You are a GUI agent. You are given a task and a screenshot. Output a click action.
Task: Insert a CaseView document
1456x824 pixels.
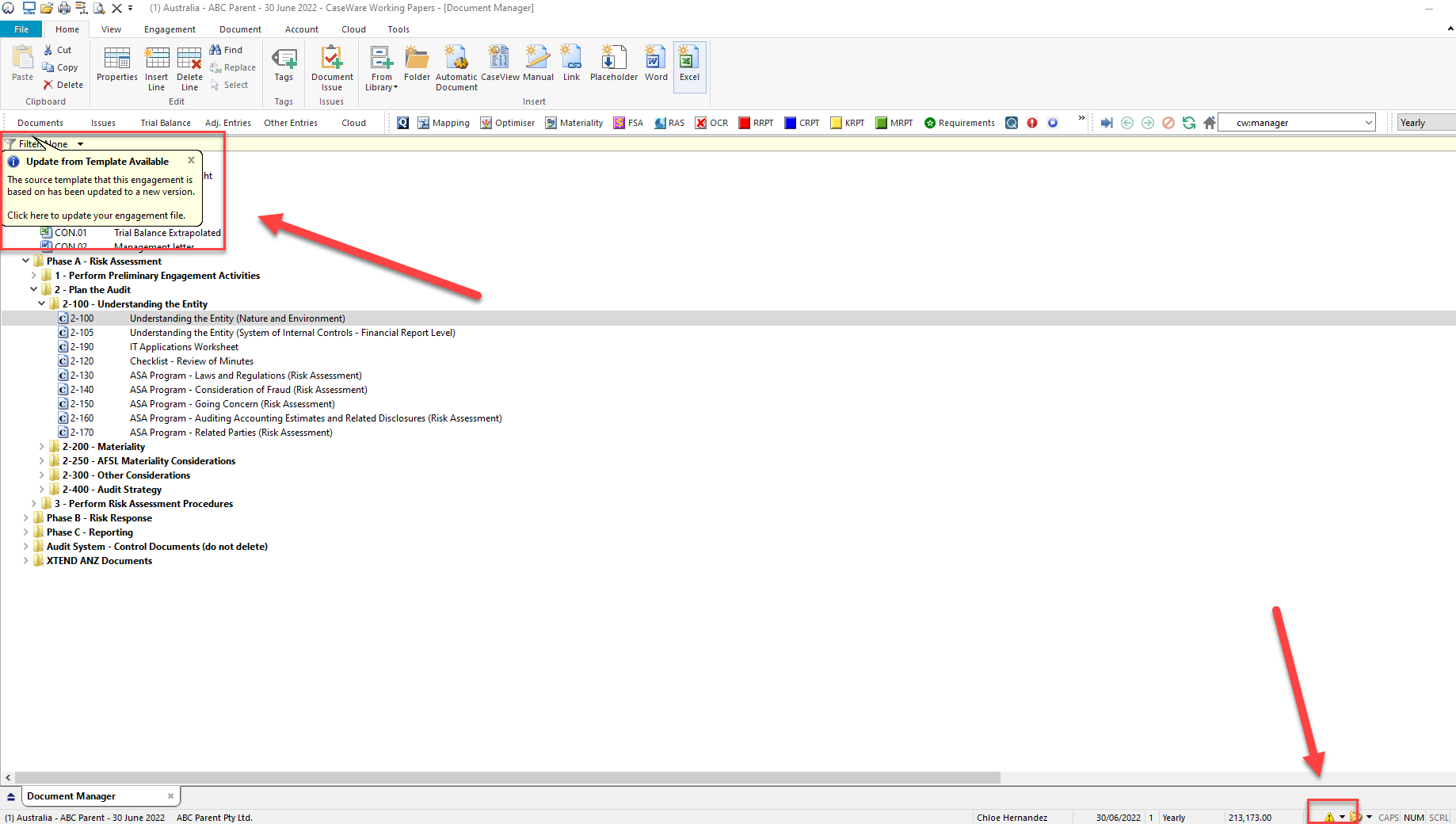[x=500, y=64]
